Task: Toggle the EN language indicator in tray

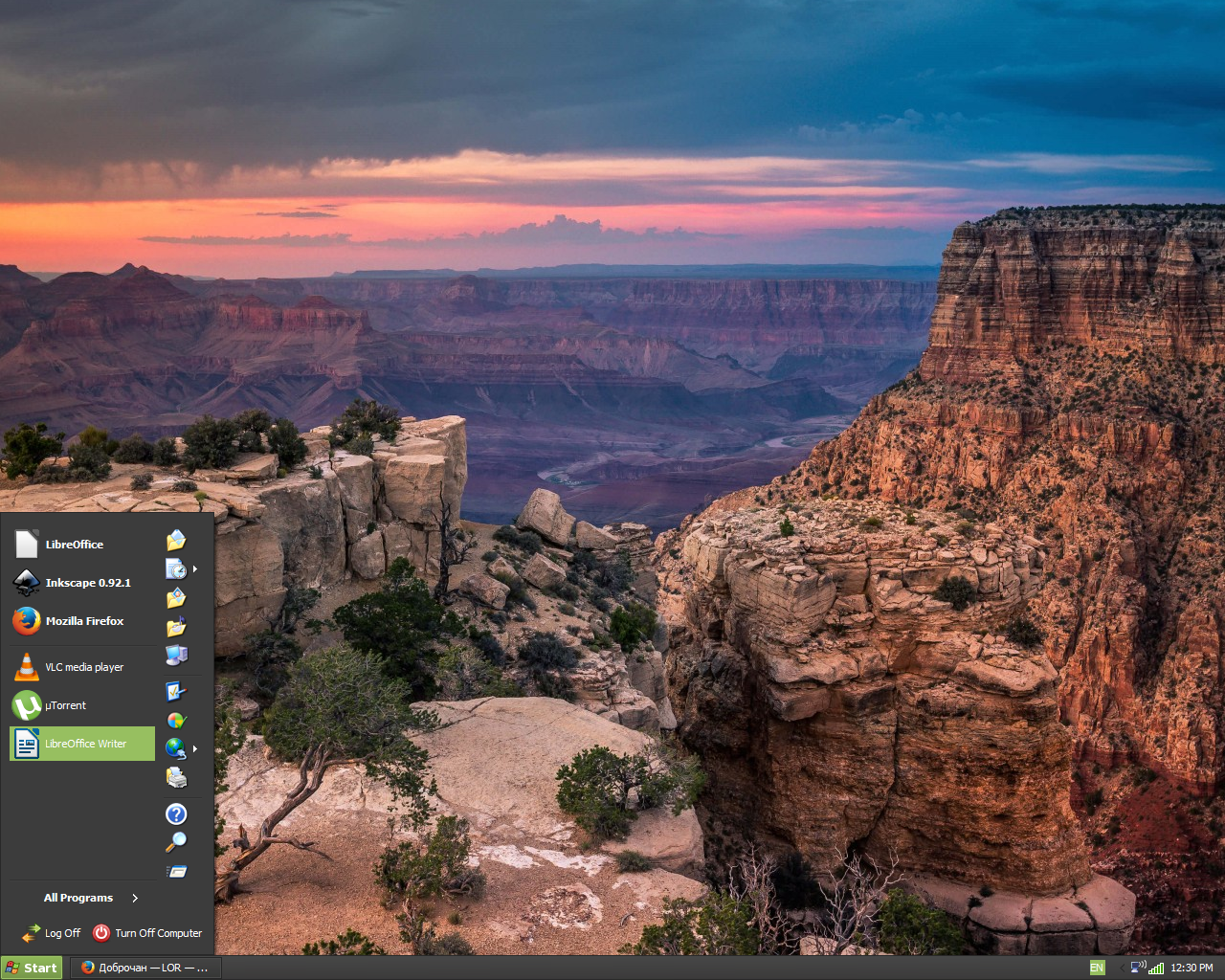Action: pos(1097,968)
